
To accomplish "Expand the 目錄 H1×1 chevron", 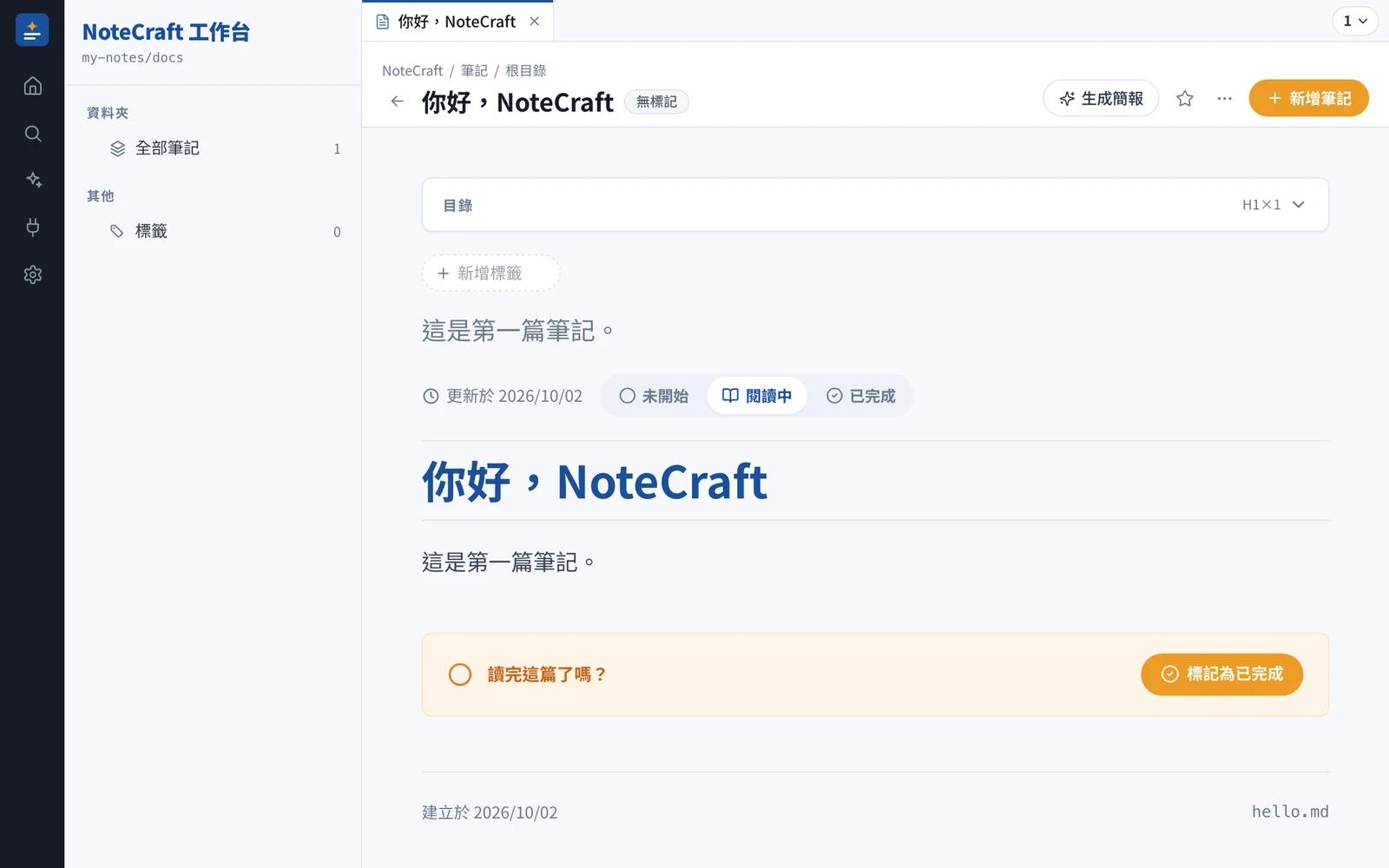I will click(x=1298, y=205).
